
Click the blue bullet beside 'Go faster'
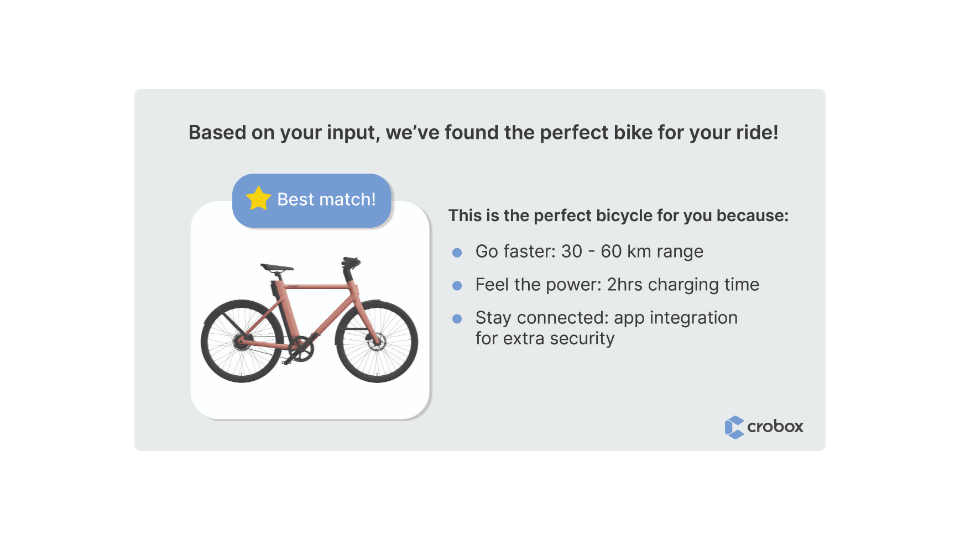457,252
